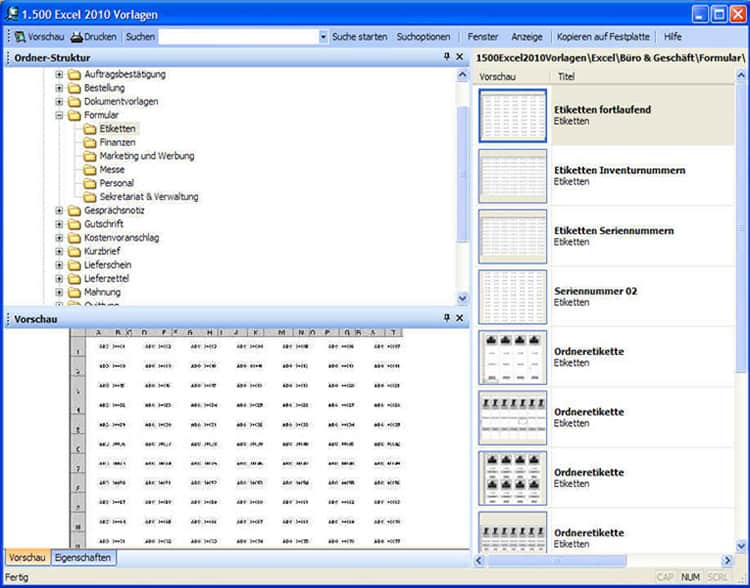750x588 pixels.
Task: Expand the Gesprächsnotiz folder
Action: (59, 211)
